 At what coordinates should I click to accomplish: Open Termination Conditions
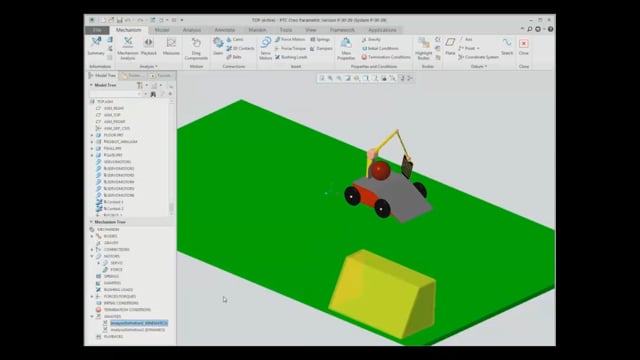tap(386, 57)
